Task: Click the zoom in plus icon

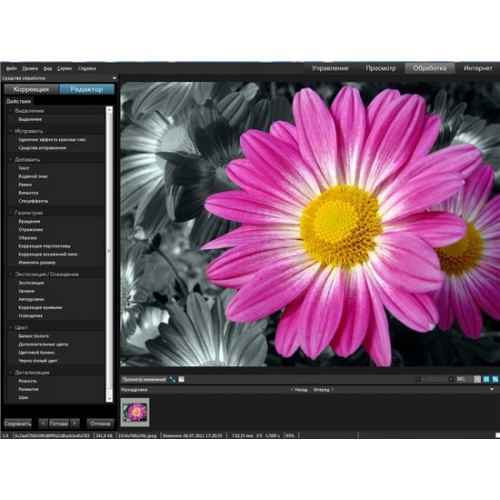Action: pos(451,379)
